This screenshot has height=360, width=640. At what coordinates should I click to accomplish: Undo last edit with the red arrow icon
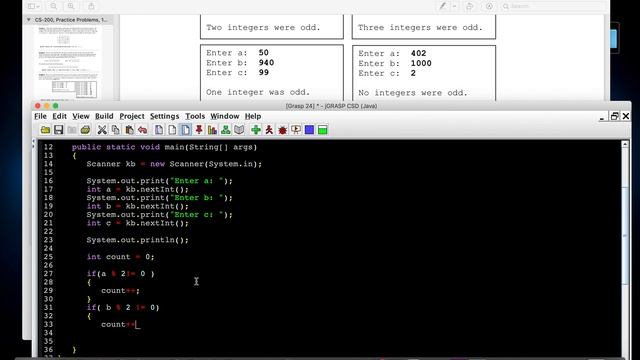[142, 130]
